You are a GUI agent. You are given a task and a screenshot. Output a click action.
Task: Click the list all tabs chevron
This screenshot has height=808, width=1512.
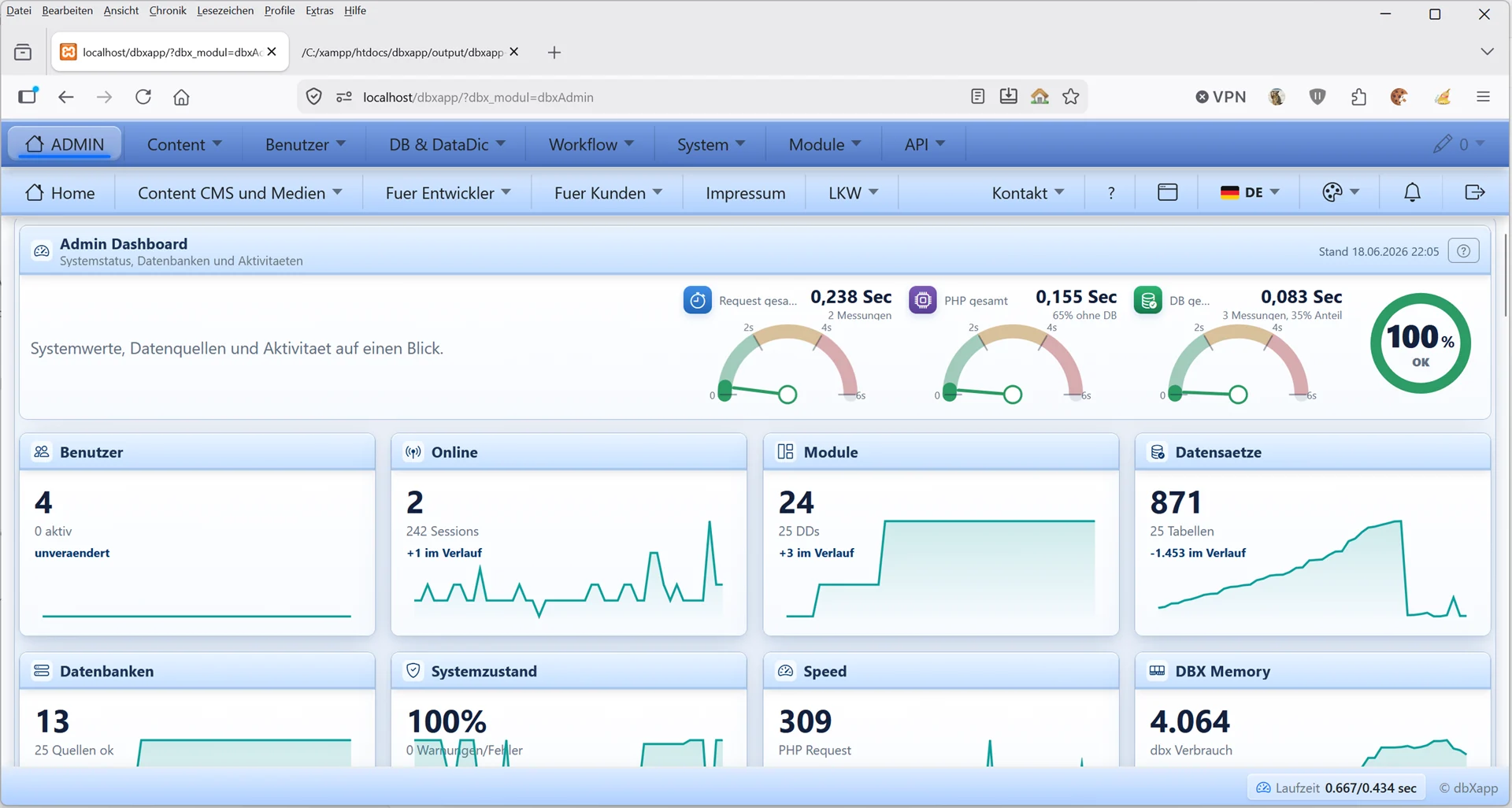[x=1487, y=52]
